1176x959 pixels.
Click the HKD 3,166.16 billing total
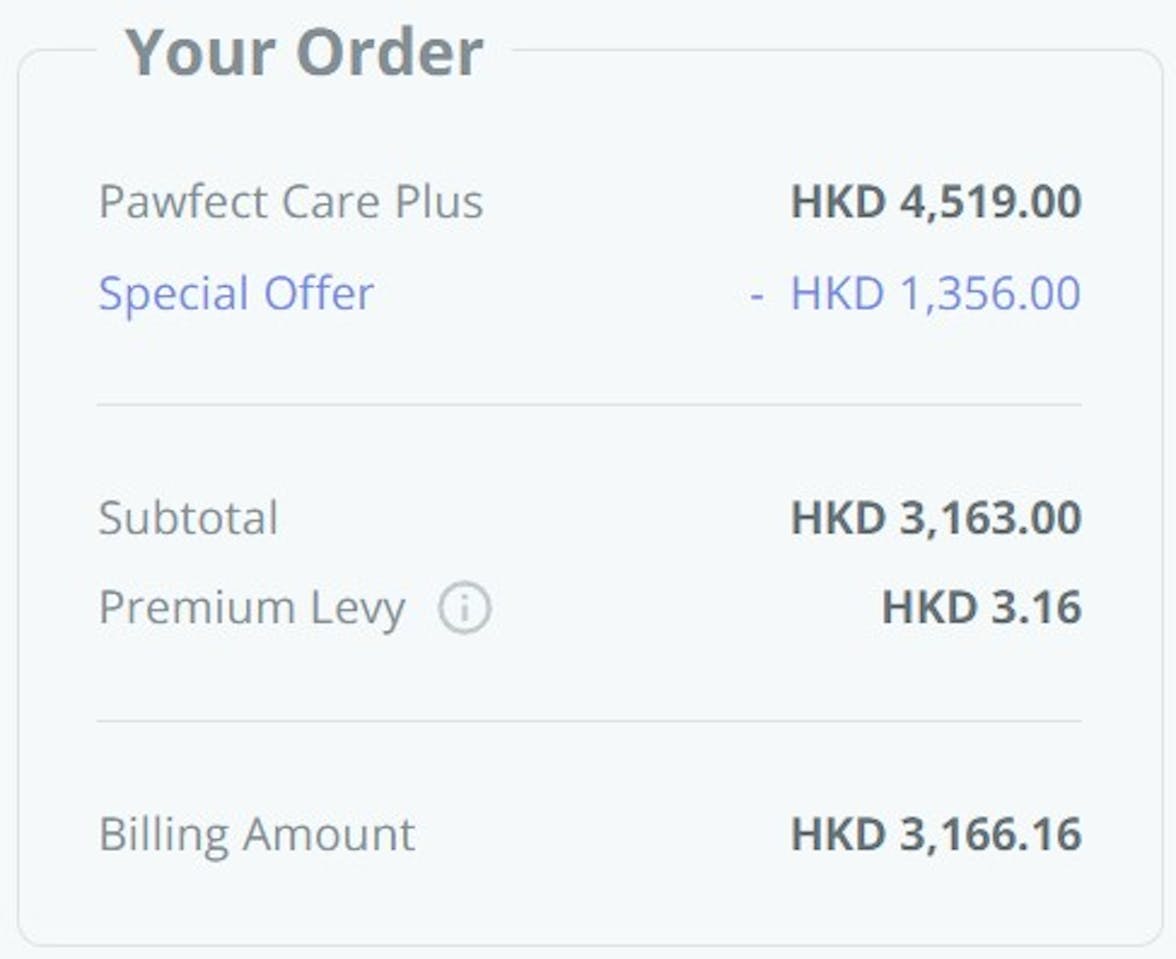tap(936, 834)
